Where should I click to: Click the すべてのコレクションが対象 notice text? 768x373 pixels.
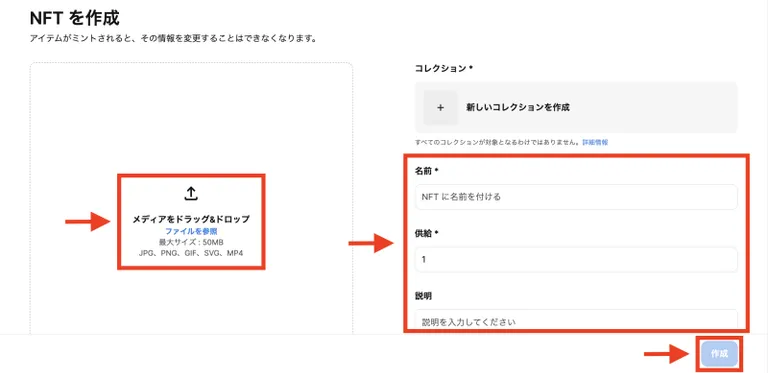[497, 142]
